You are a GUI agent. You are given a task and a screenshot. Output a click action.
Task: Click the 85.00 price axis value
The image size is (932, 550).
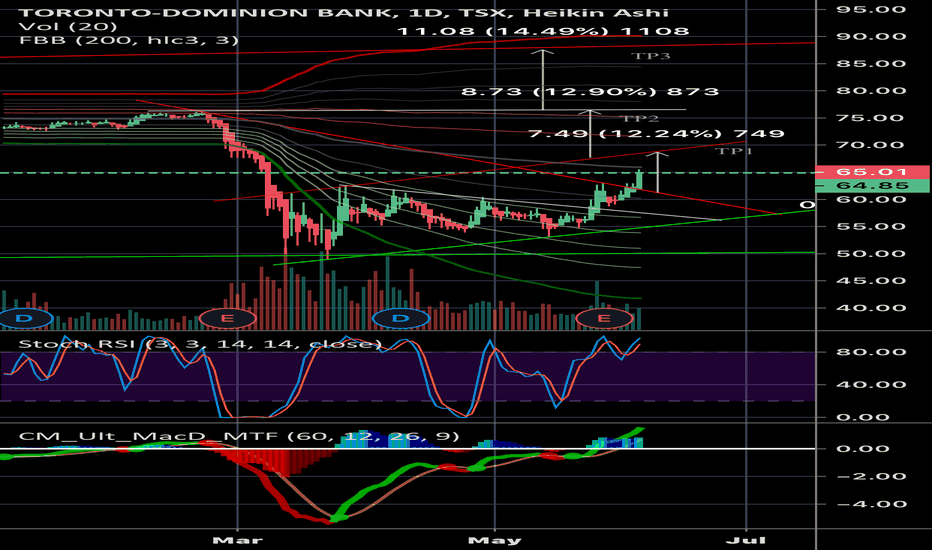(871, 64)
